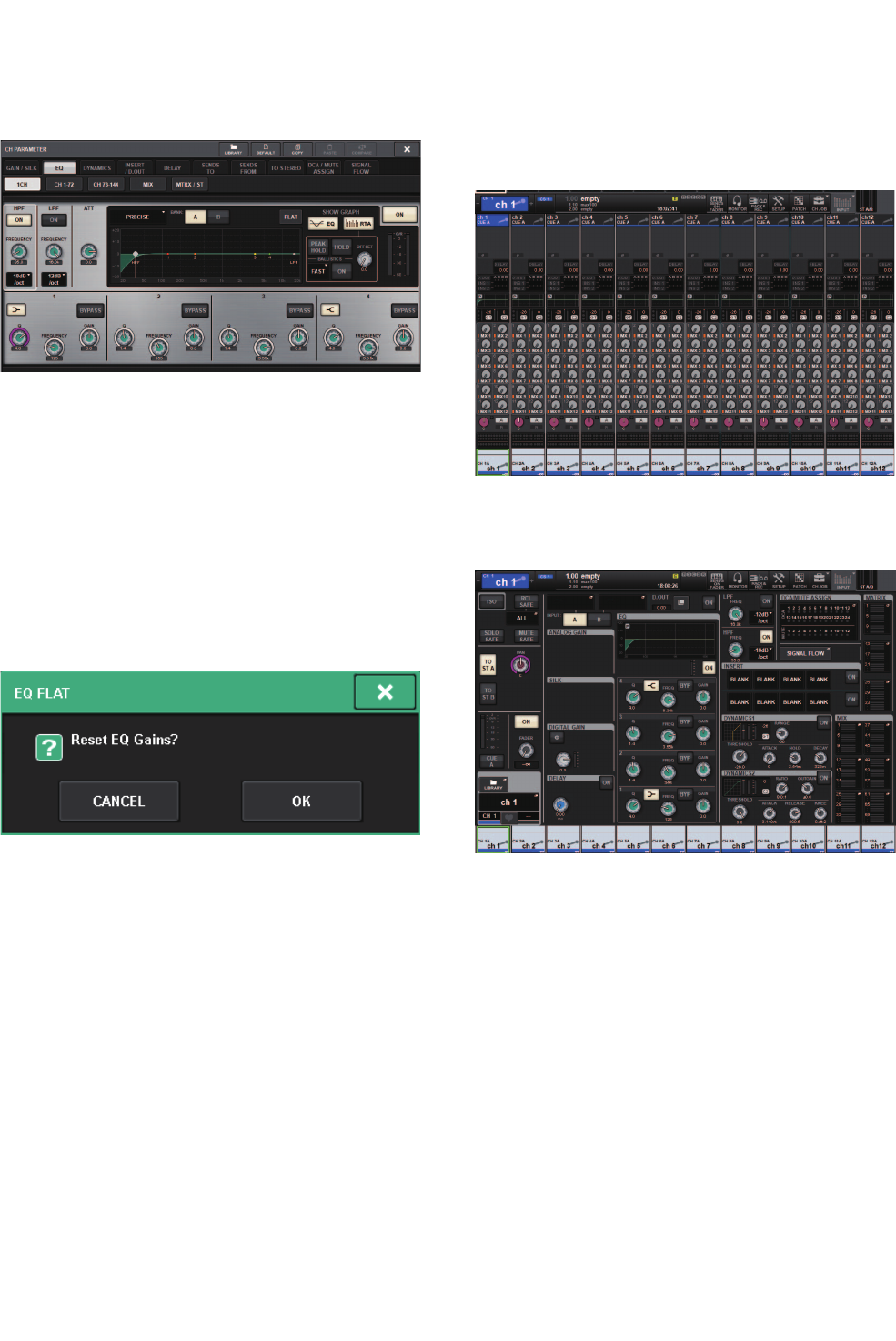This screenshot has height=1341, width=896.
Task: Open PATCH icon on the 12-channel overview screen
Action: click(799, 202)
